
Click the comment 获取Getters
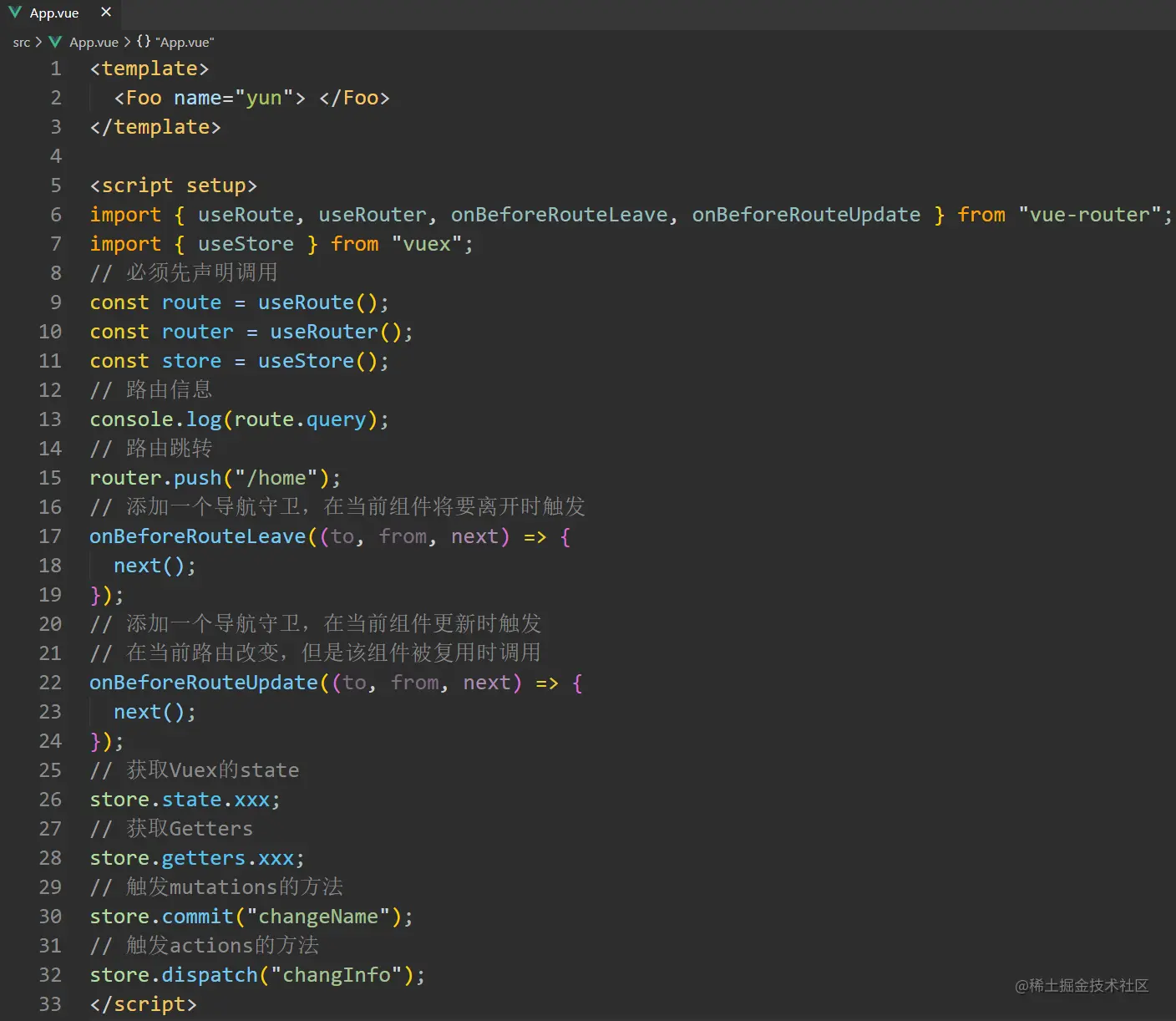pyautogui.click(x=171, y=829)
